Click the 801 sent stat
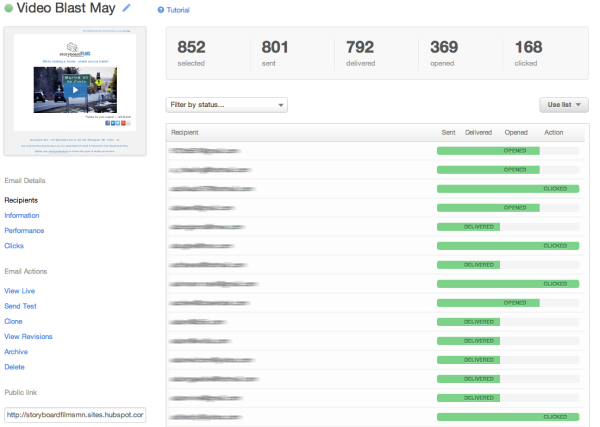Viewport: 600px width, 427px height. pos(275,53)
